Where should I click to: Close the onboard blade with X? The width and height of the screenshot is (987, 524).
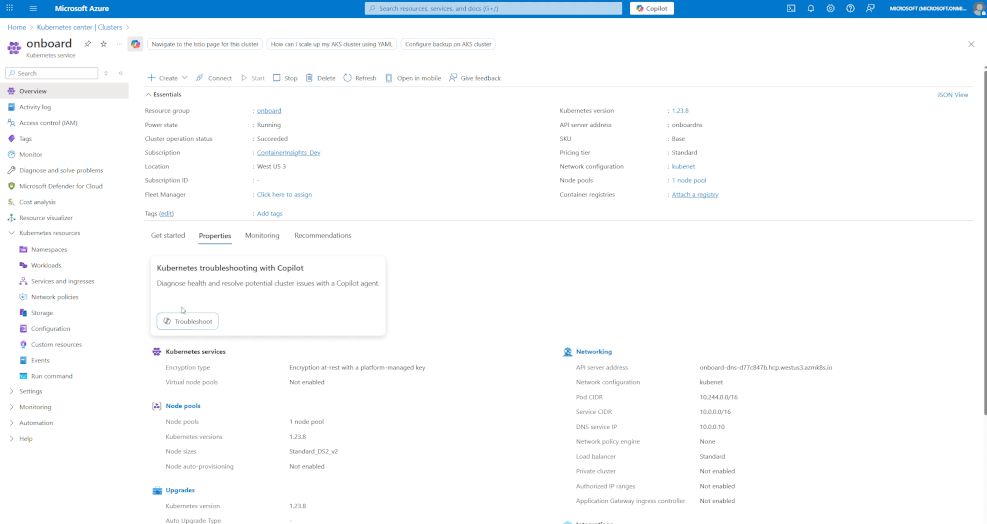[x=971, y=44]
